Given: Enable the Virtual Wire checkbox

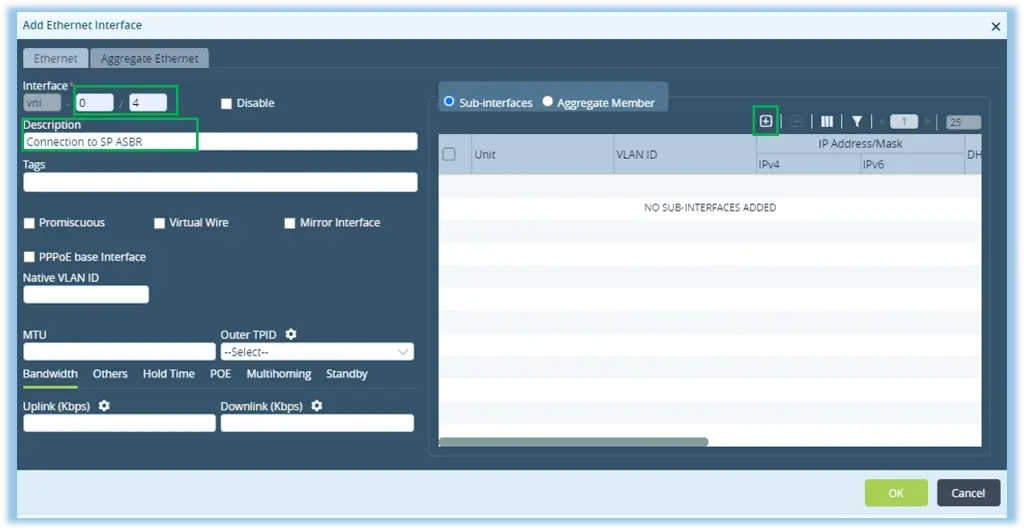Looking at the screenshot, I should point(160,223).
